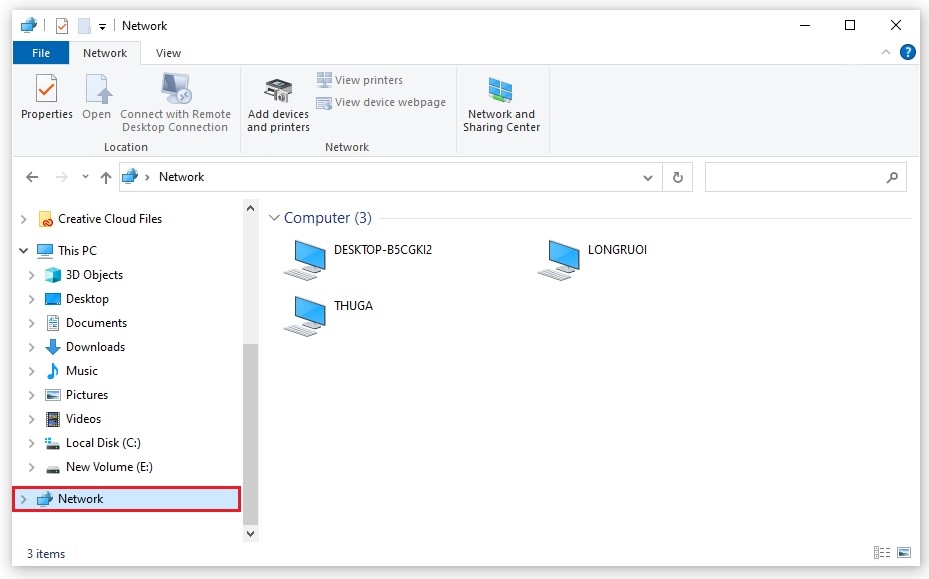Screen dimensions: 929x579
Task: Go back to previous location
Action: [32, 177]
